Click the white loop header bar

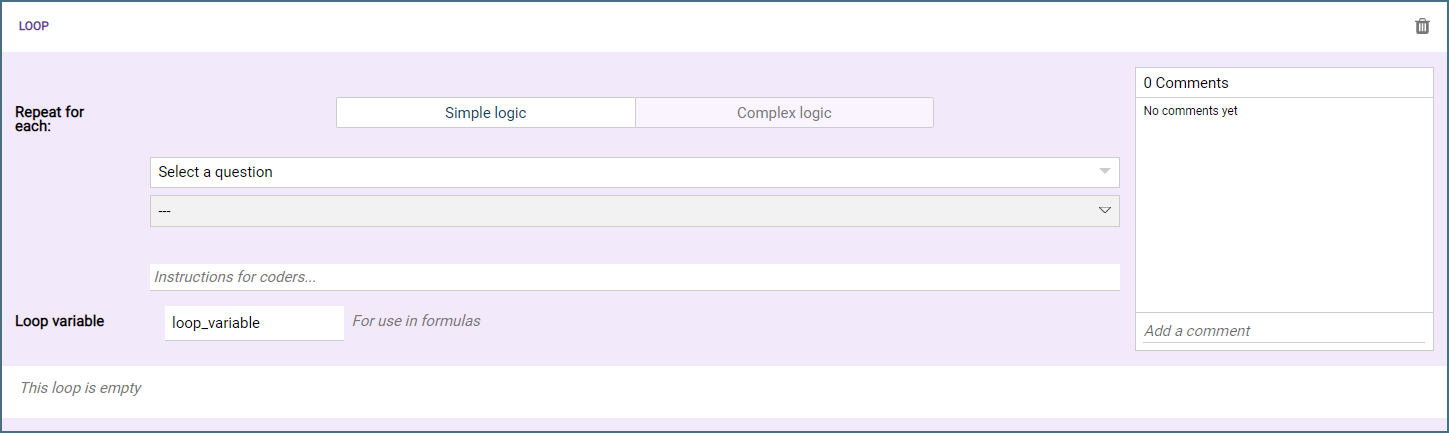pyautogui.click(x=700, y=27)
